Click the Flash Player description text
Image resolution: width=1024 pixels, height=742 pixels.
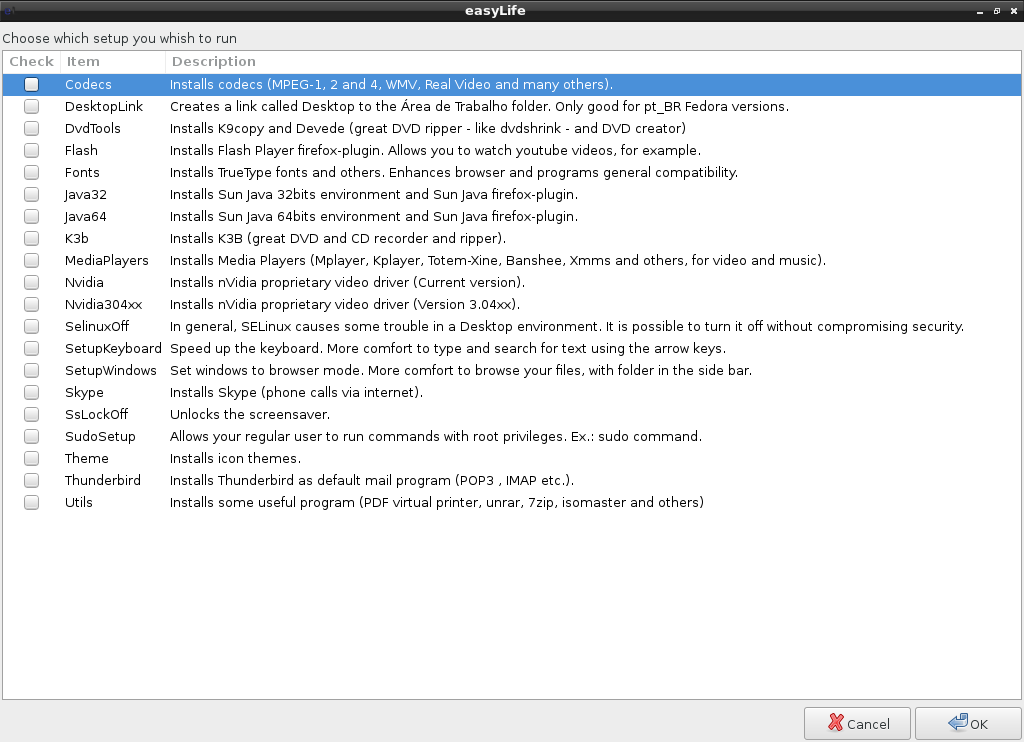click(436, 150)
